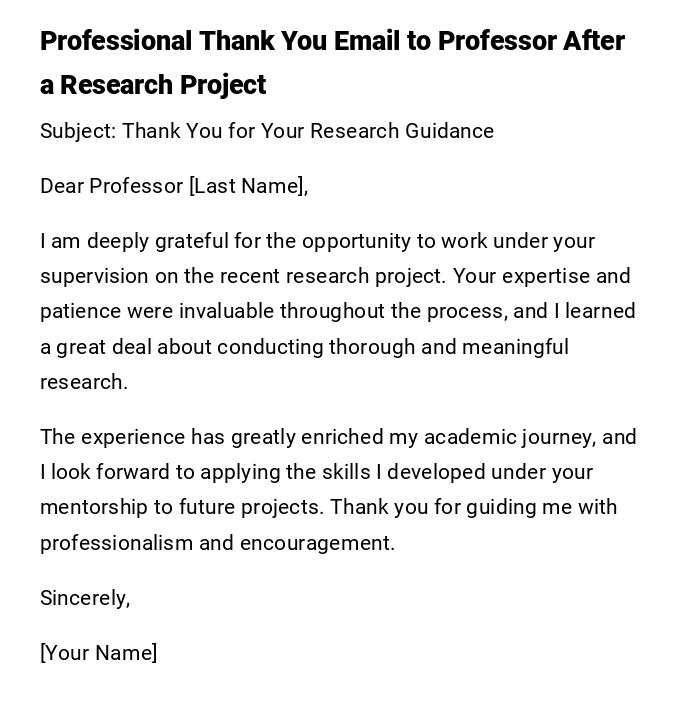Click the "Dear Professor" greeting

click(112, 186)
